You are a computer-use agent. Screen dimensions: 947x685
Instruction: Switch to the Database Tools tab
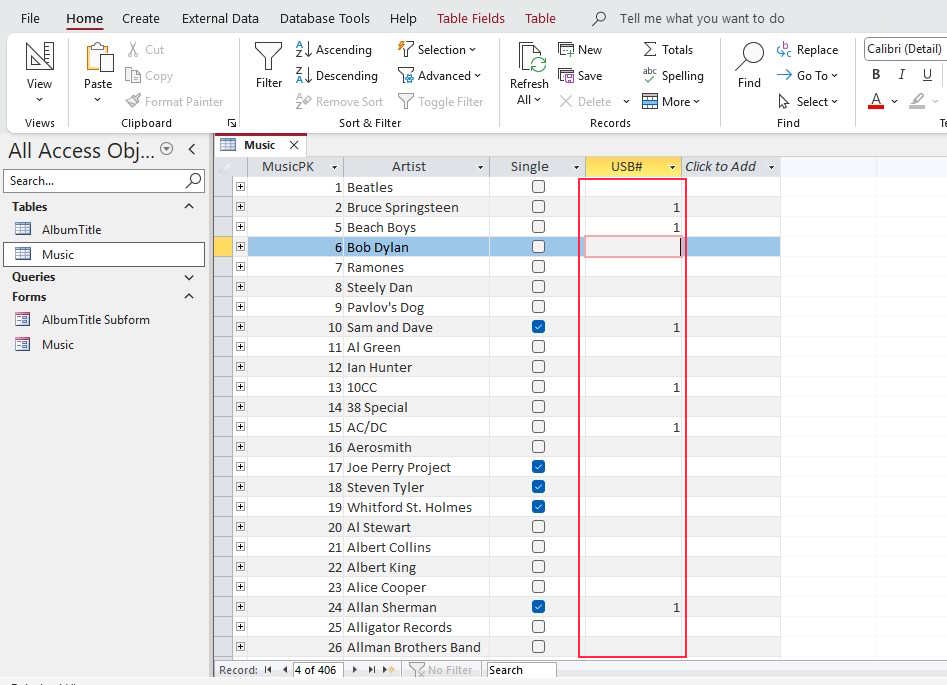pyautogui.click(x=325, y=18)
